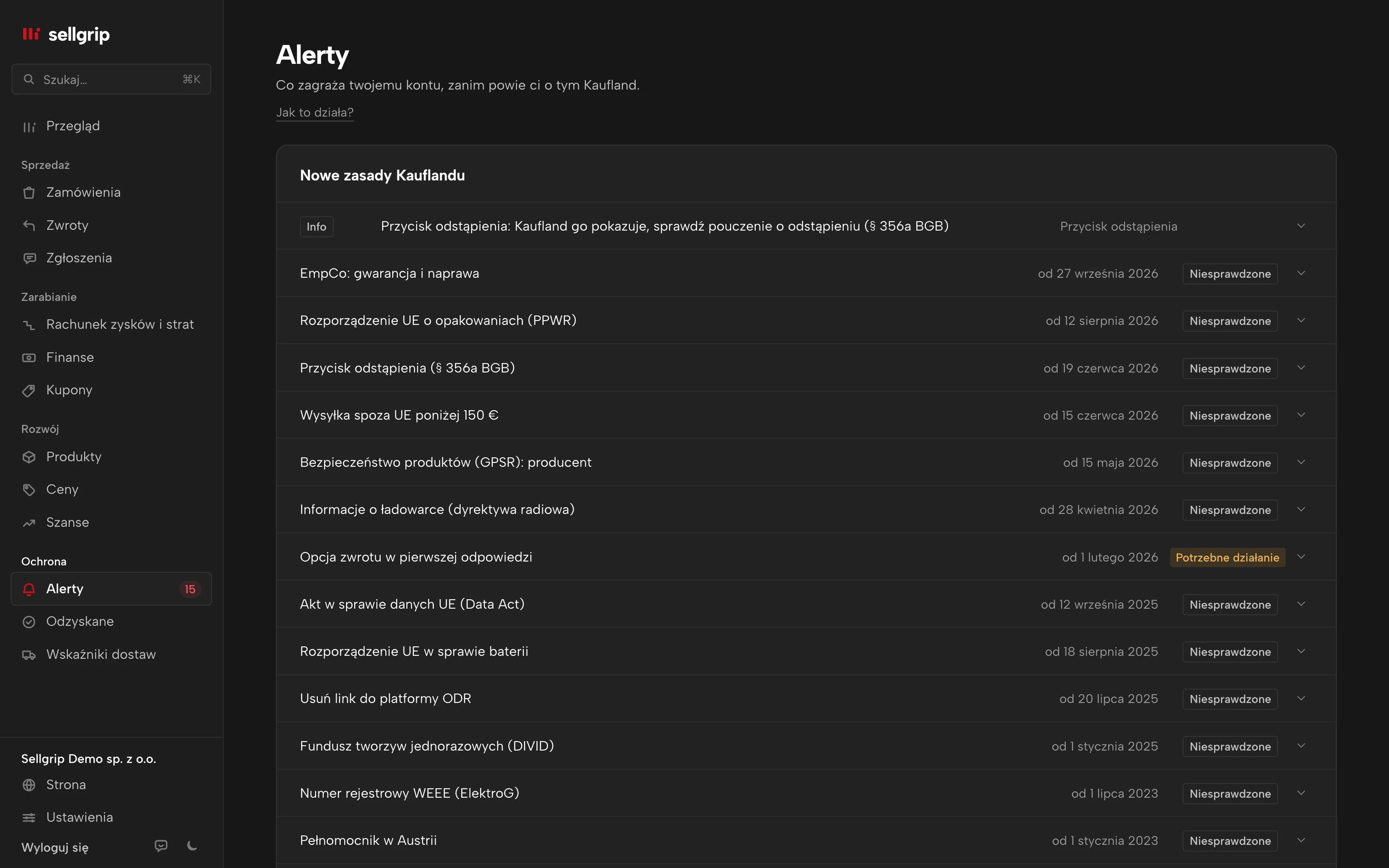Click the date od 27 września 2026
This screenshot has height=868, width=1389.
(1098, 274)
